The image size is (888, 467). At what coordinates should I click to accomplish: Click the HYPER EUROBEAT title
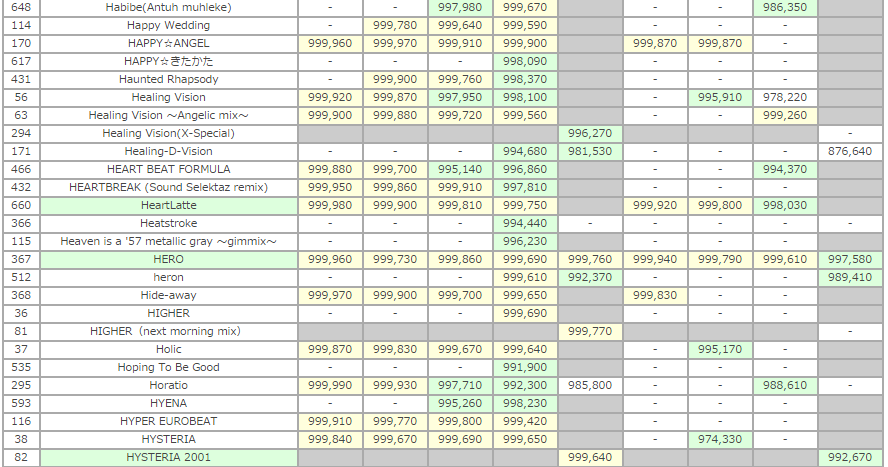pos(169,422)
